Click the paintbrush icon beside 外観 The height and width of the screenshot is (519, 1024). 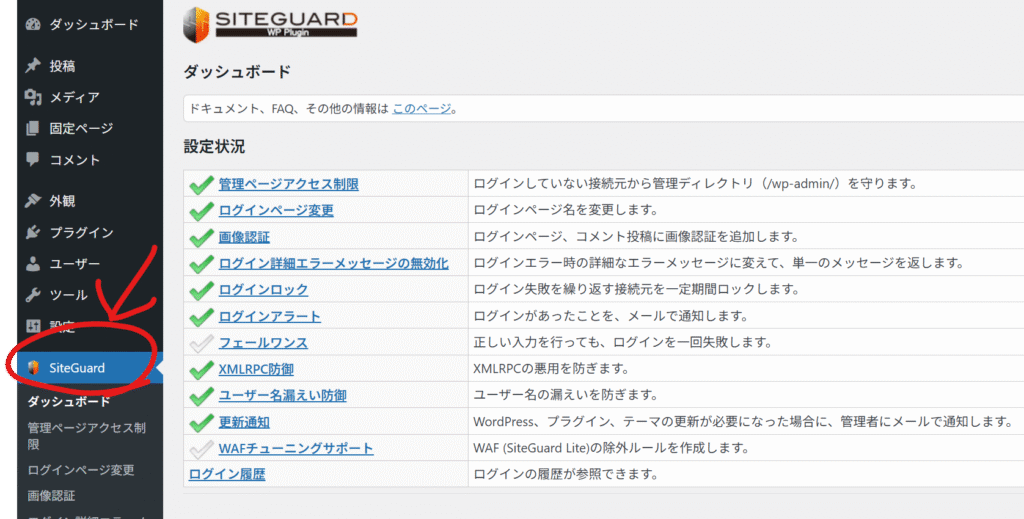click(33, 201)
